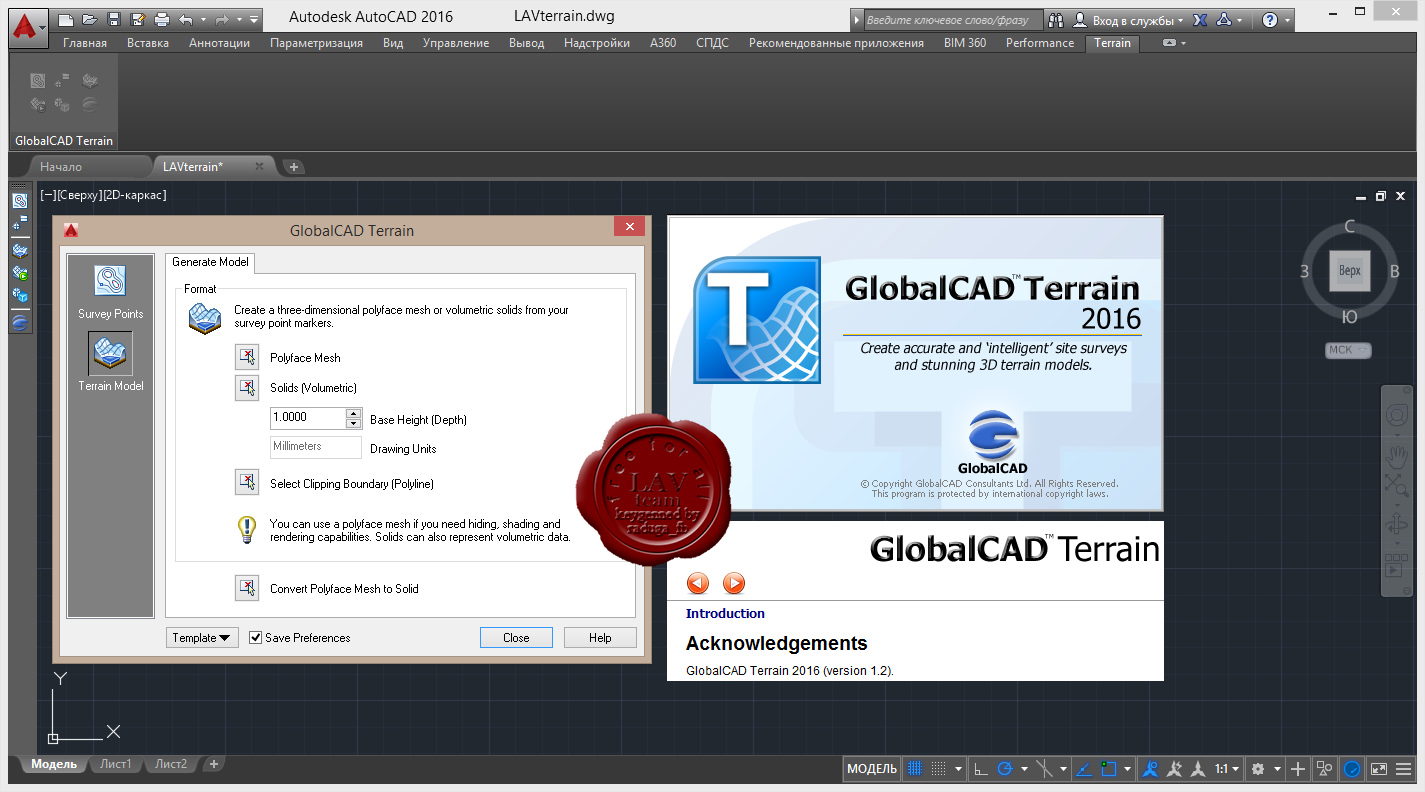Click the [Сверху] viewport view control
Viewport: 1425px width, 792px height.
coord(78,195)
